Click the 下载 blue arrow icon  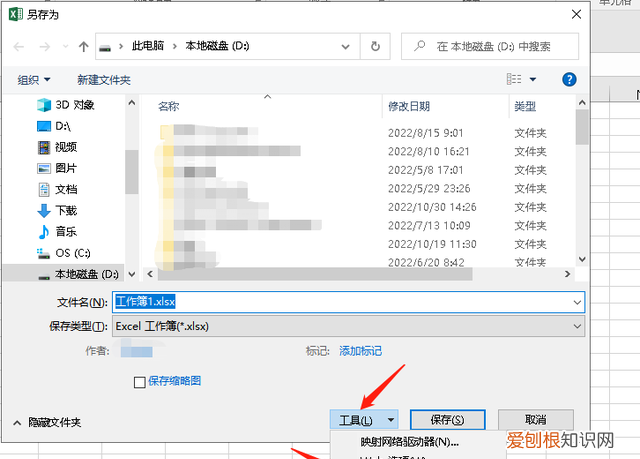coord(44,211)
